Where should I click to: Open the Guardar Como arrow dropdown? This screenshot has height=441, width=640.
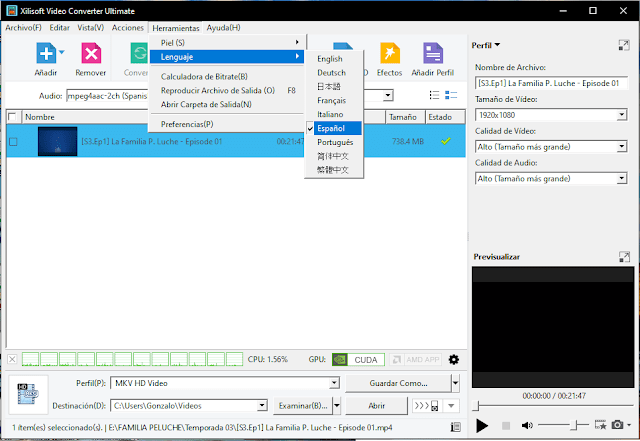click(456, 383)
